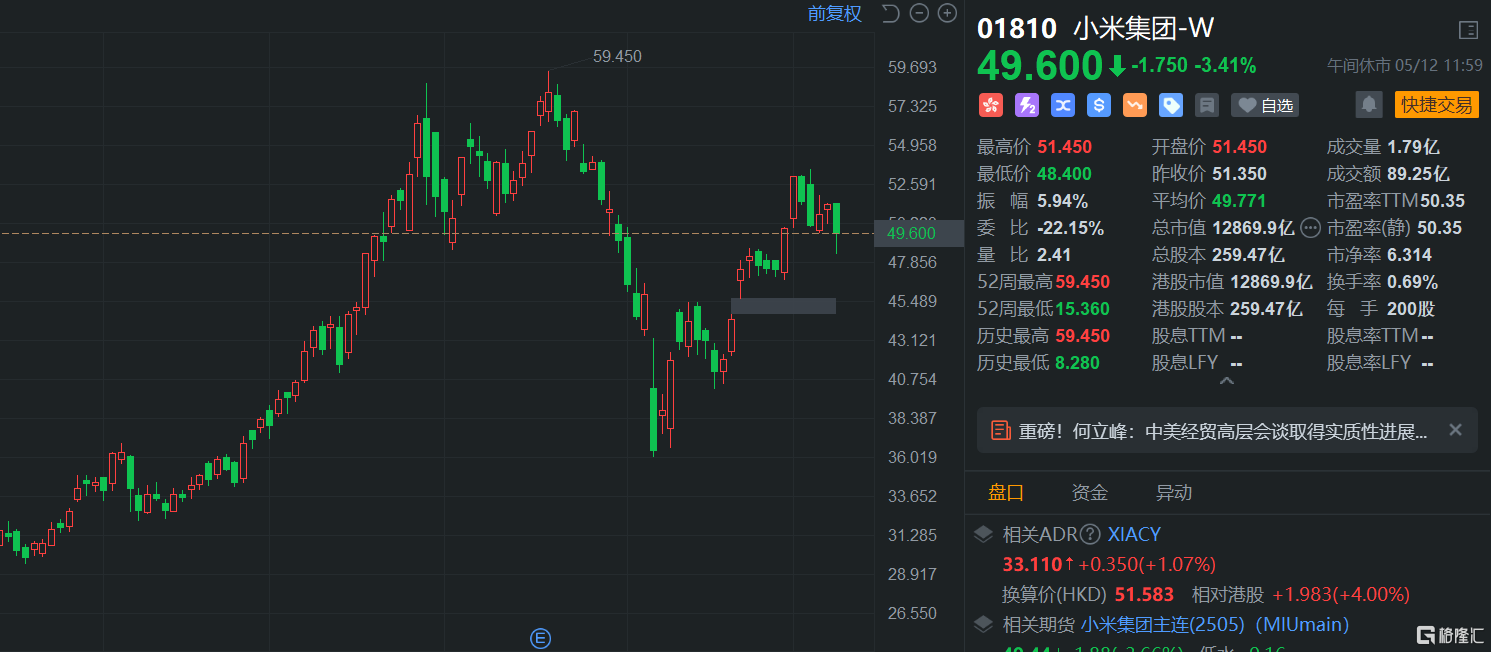Click the 快捷交易 quick trade button
Viewport: 1491px width, 652px height.
[x=1437, y=104]
